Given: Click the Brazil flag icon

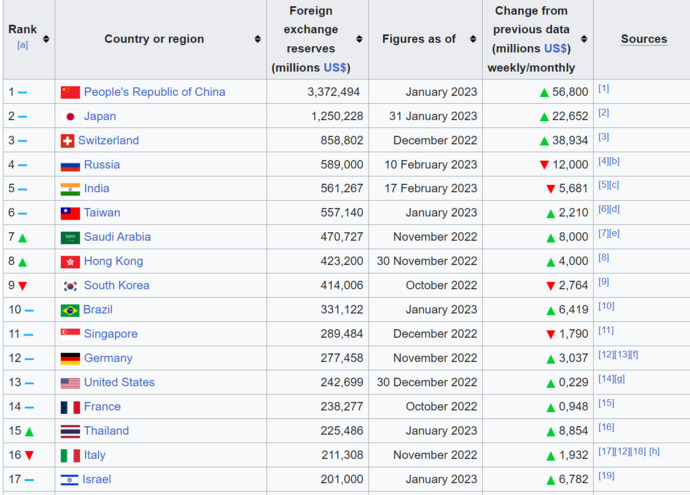Looking at the screenshot, I should click(70, 310).
